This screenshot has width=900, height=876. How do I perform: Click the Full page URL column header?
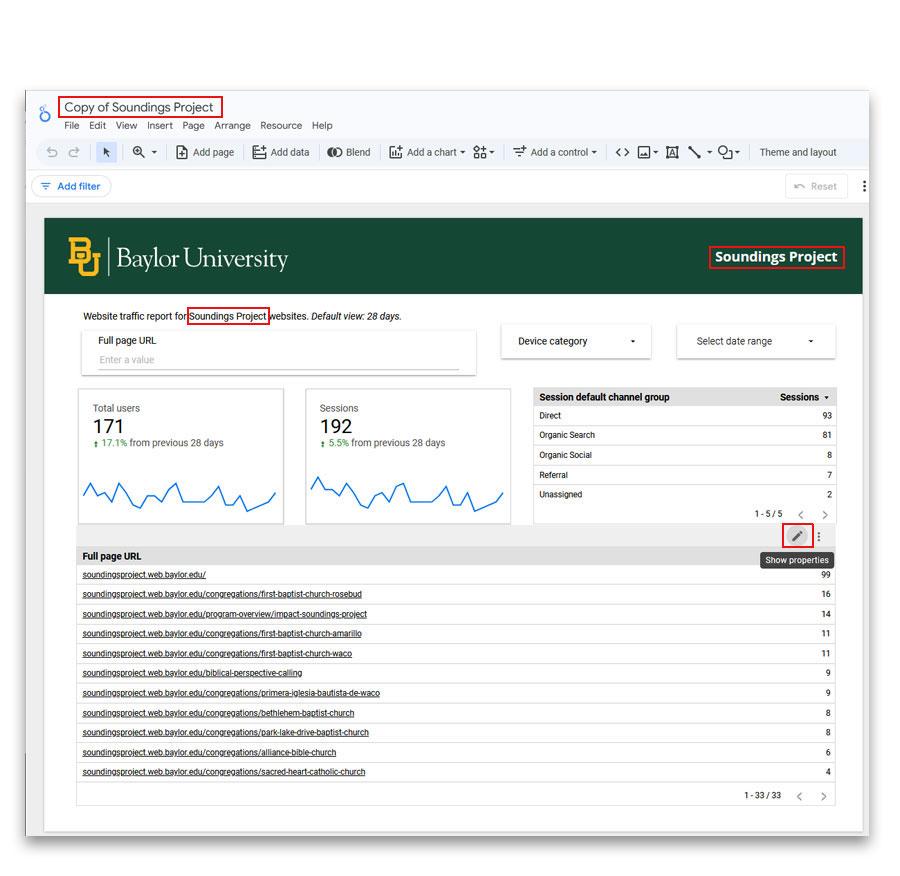tap(111, 556)
